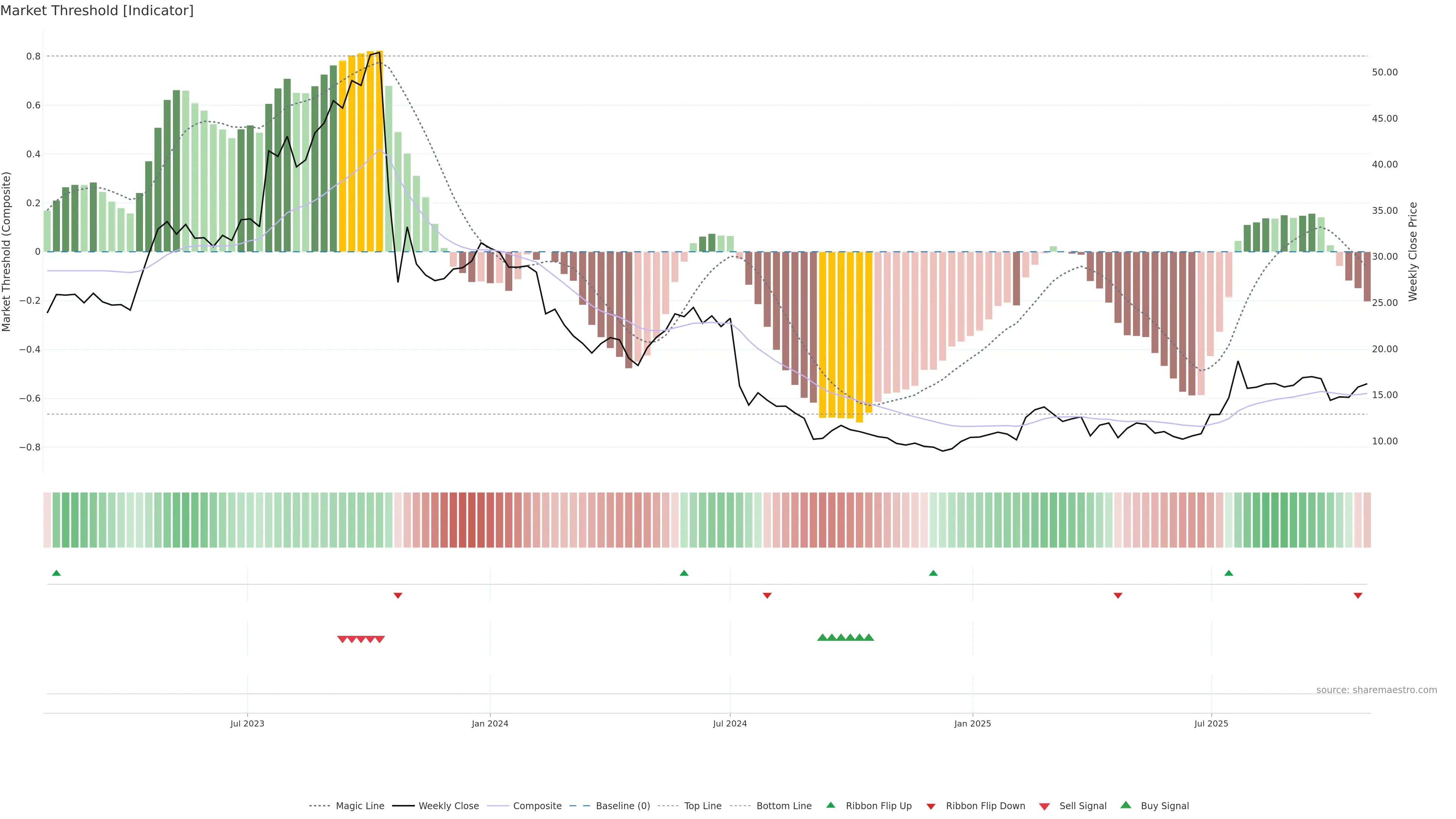Click the Sell Signal legend icon
Screen dimensions: 1456x819
[1045, 806]
